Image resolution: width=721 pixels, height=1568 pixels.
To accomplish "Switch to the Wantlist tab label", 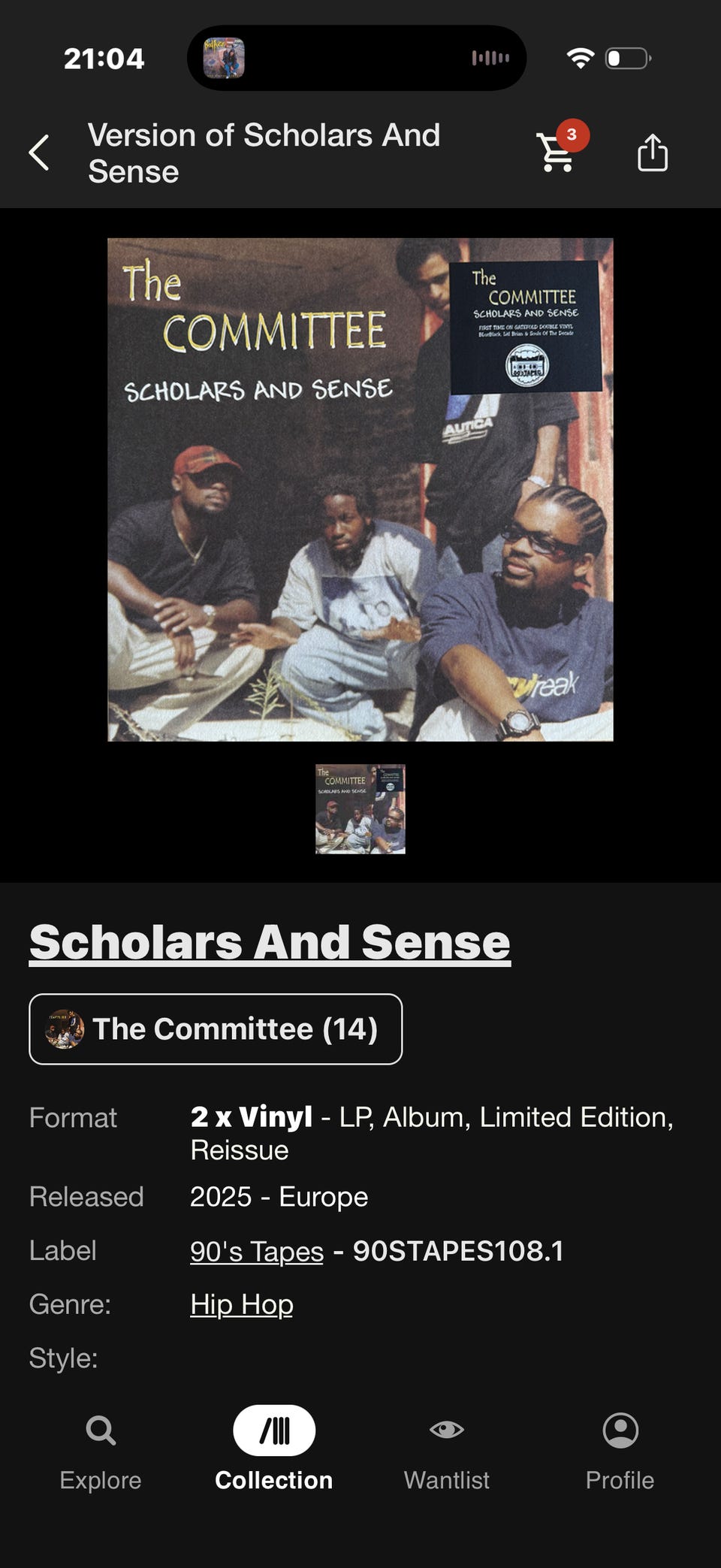I will click(x=447, y=1480).
